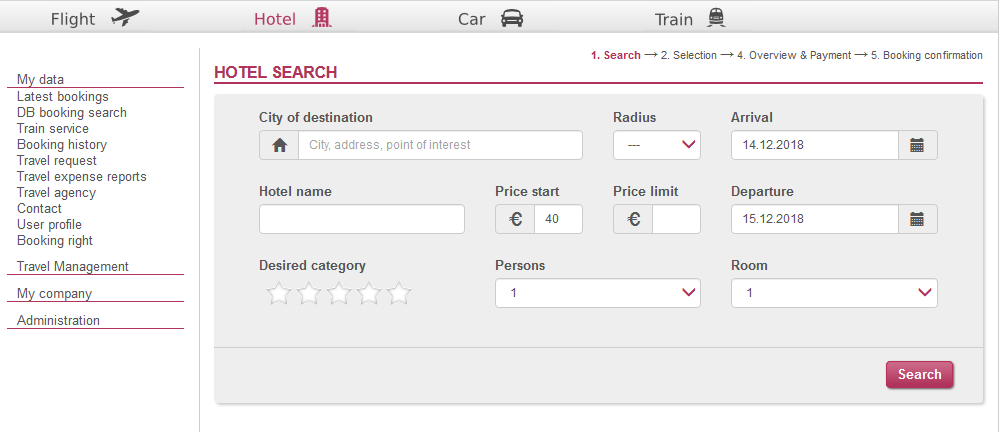Image resolution: width=999 pixels, height=432 pixels.
Task: Click the hotel building icon
Action: [322, 18]
